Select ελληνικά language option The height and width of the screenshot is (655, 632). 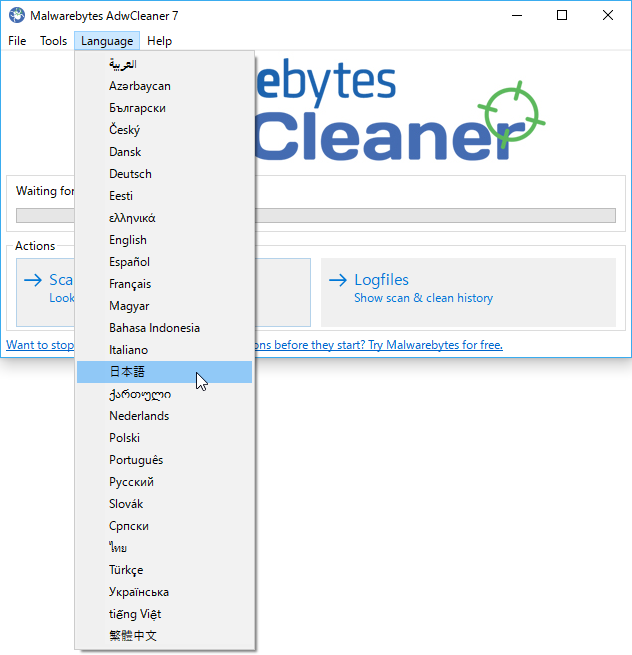[x=165, y=218]
